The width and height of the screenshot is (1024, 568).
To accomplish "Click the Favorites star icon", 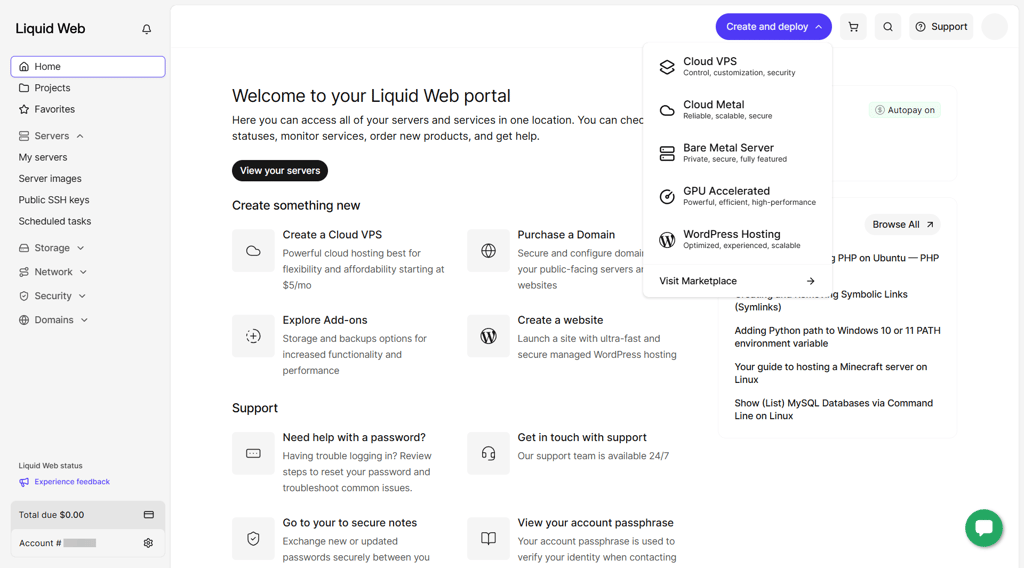I will [24, 109].
